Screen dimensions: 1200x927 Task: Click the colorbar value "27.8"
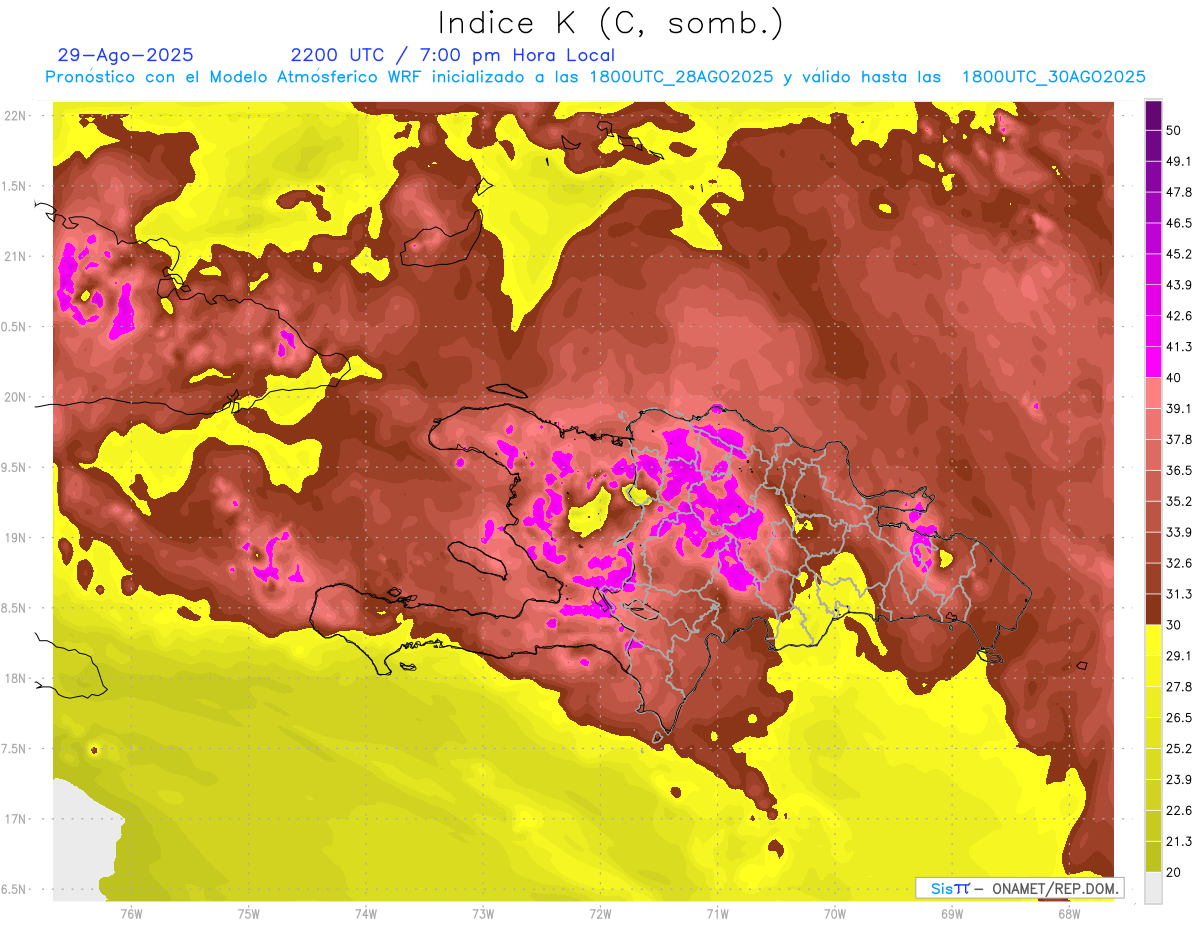click(1179, 687)
